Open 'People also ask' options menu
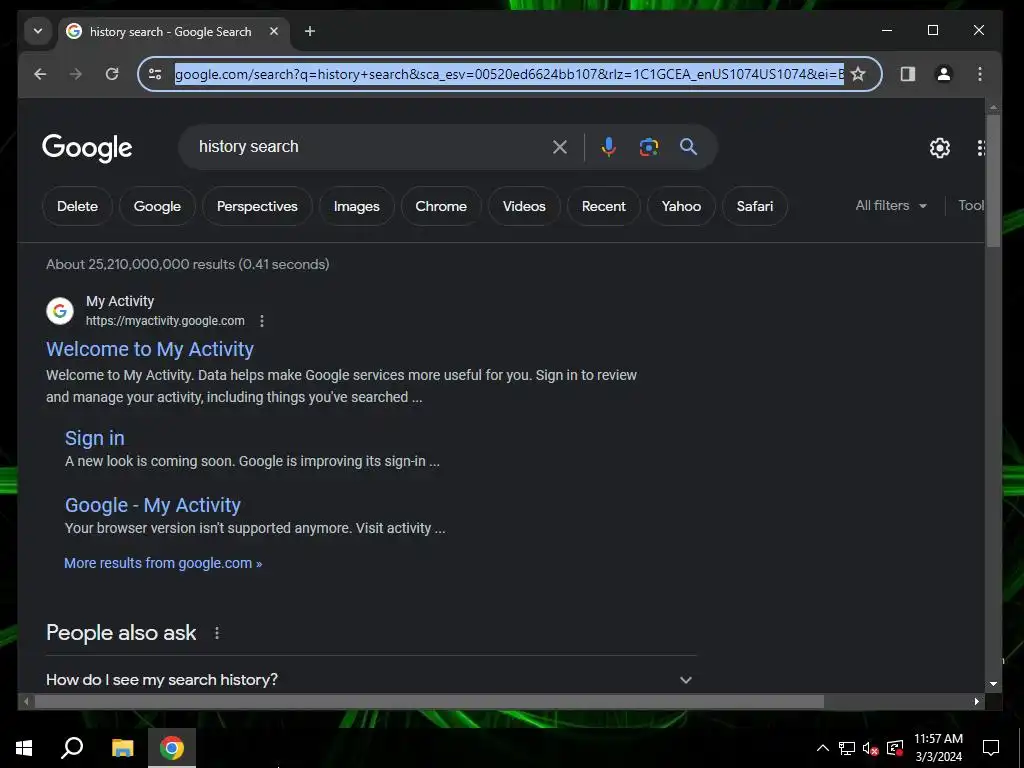Viewport: 1024px width, 768px height. click(217, 633)
